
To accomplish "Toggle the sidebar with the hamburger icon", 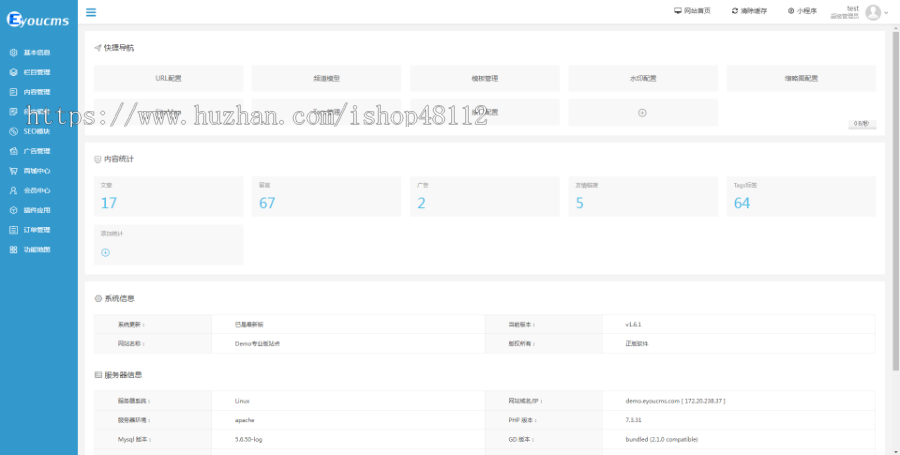I will 91,12.
